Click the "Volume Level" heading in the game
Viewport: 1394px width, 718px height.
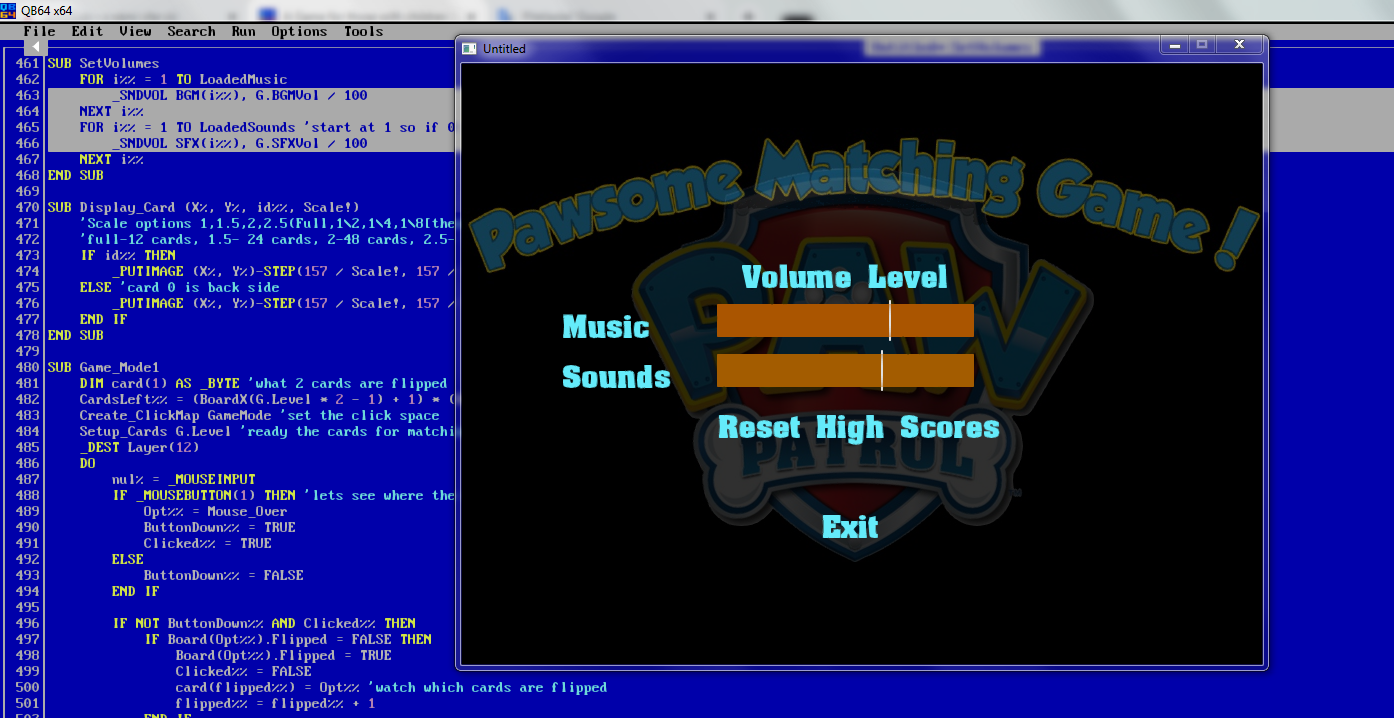click(x=844, y=277)
